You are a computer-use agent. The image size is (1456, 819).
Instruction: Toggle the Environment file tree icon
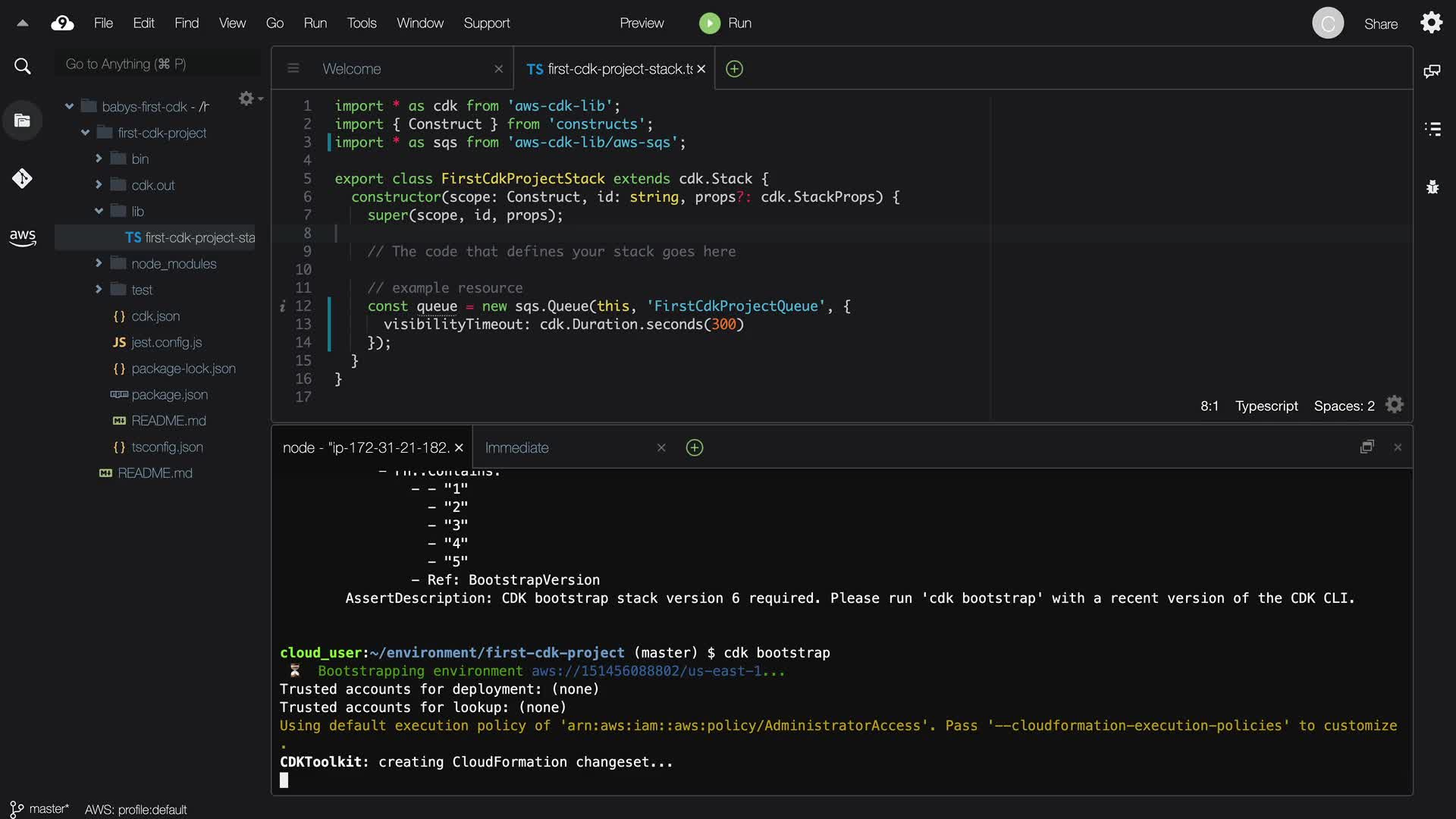23,121
